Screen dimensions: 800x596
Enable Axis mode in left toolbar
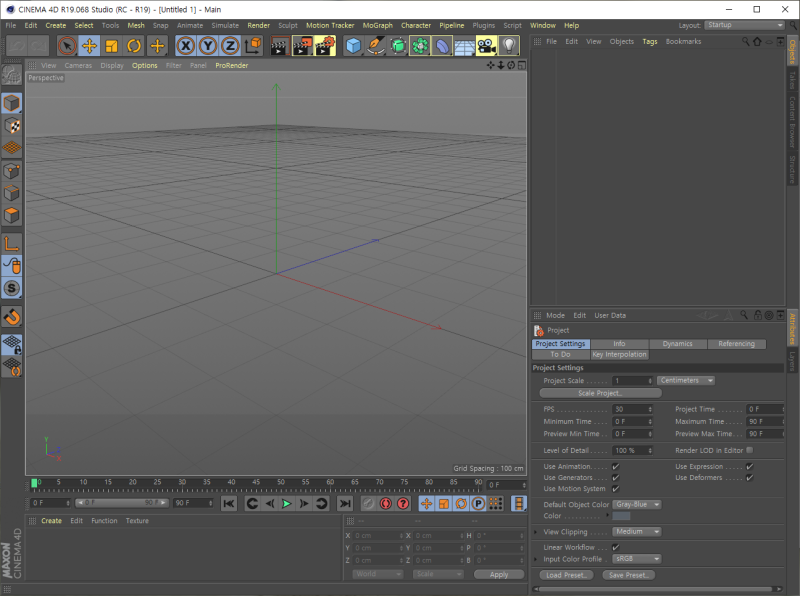[11, 243]
